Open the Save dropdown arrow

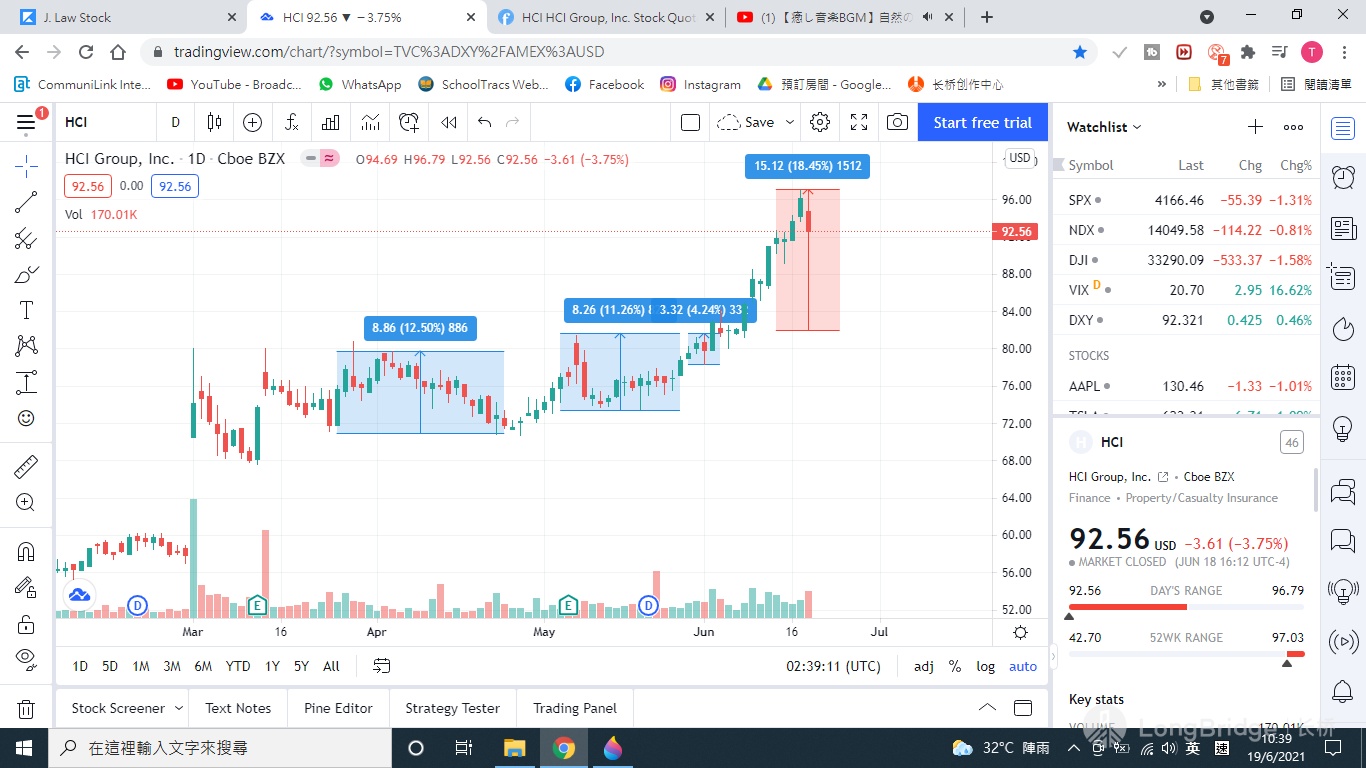(789, 122)
